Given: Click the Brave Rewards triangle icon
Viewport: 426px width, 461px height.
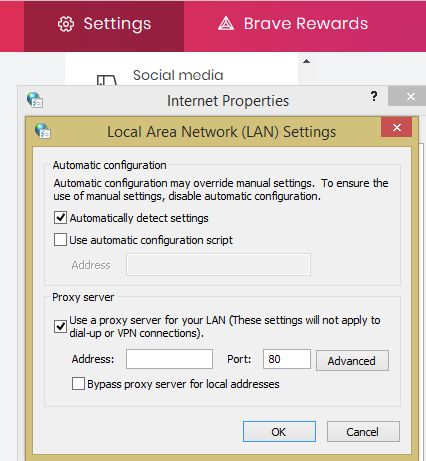Looking at the screenshot, I should [x=226, y=23].
